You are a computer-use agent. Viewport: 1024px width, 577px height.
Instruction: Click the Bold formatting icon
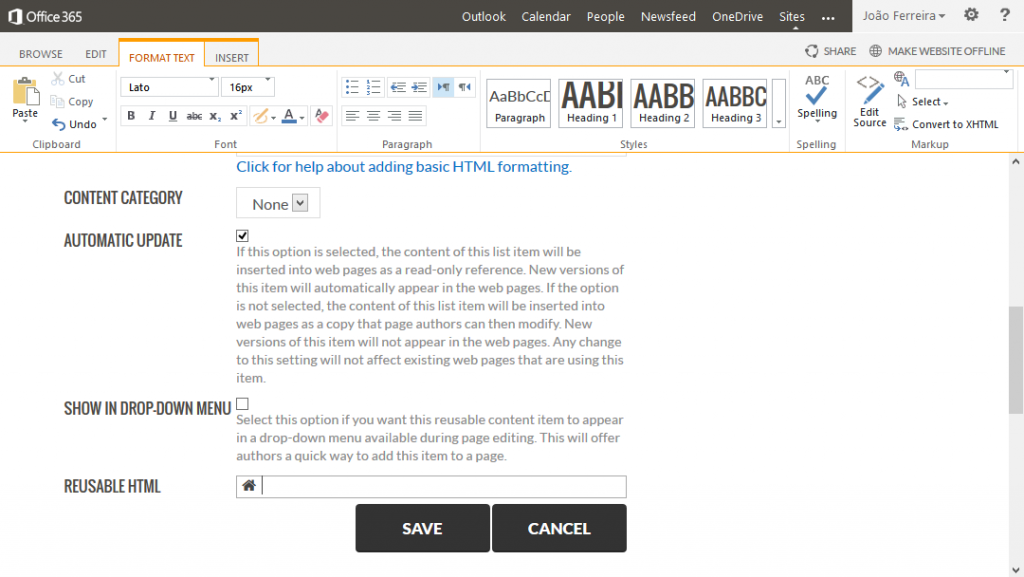tap(131, 116)
